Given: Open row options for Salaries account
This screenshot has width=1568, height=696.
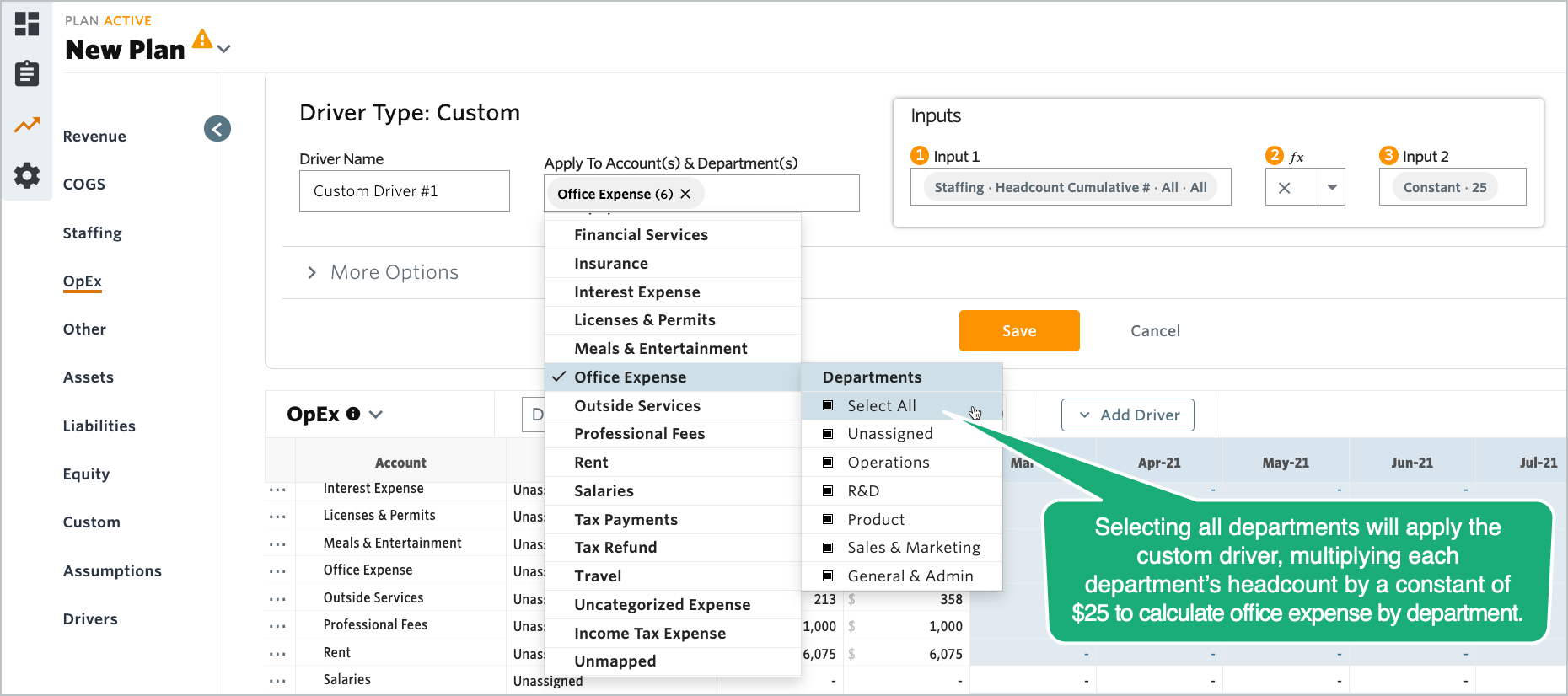Looking at the screenshot, I should pos(277,680).
